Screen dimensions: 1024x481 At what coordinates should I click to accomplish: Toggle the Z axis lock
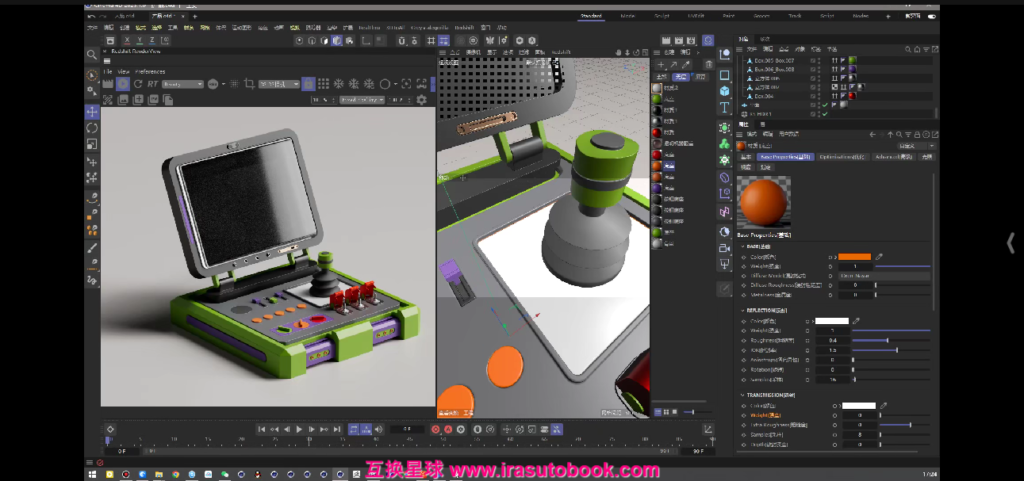point(152,40)
